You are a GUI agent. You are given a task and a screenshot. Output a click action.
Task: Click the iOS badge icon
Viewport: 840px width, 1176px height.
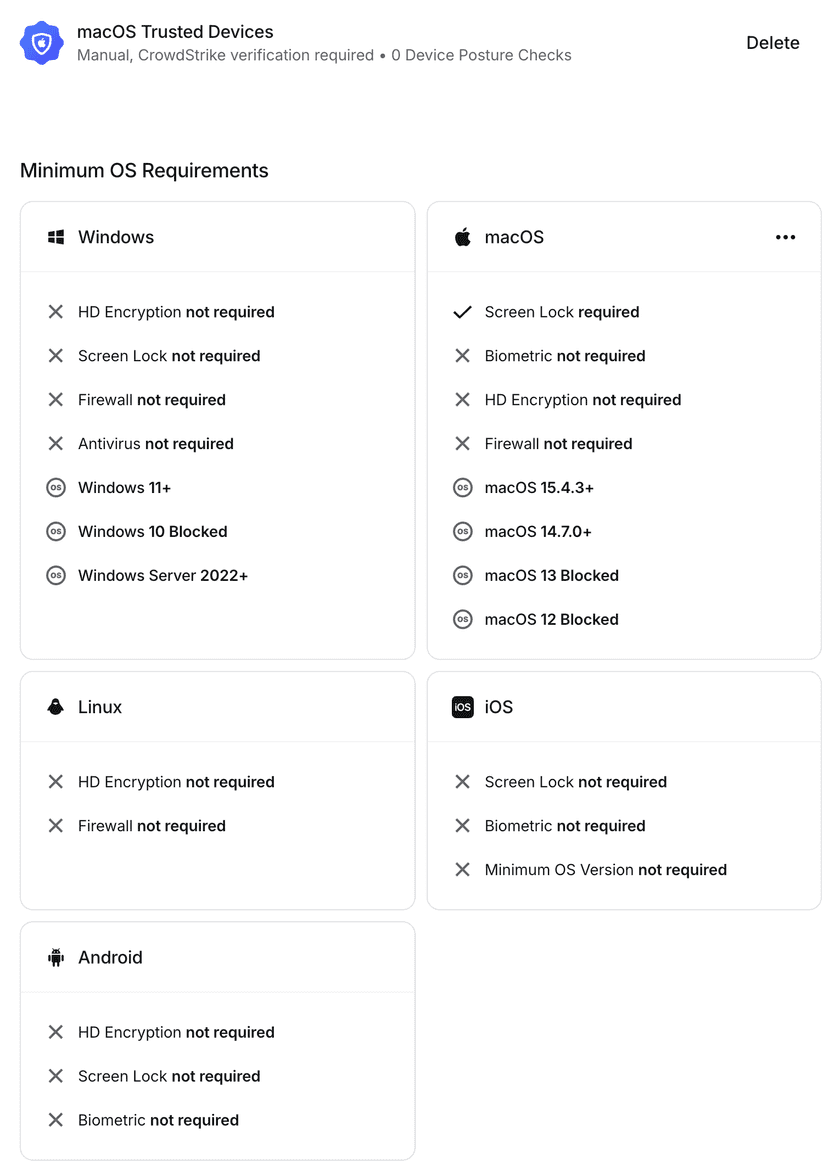[x=462, y=707]
